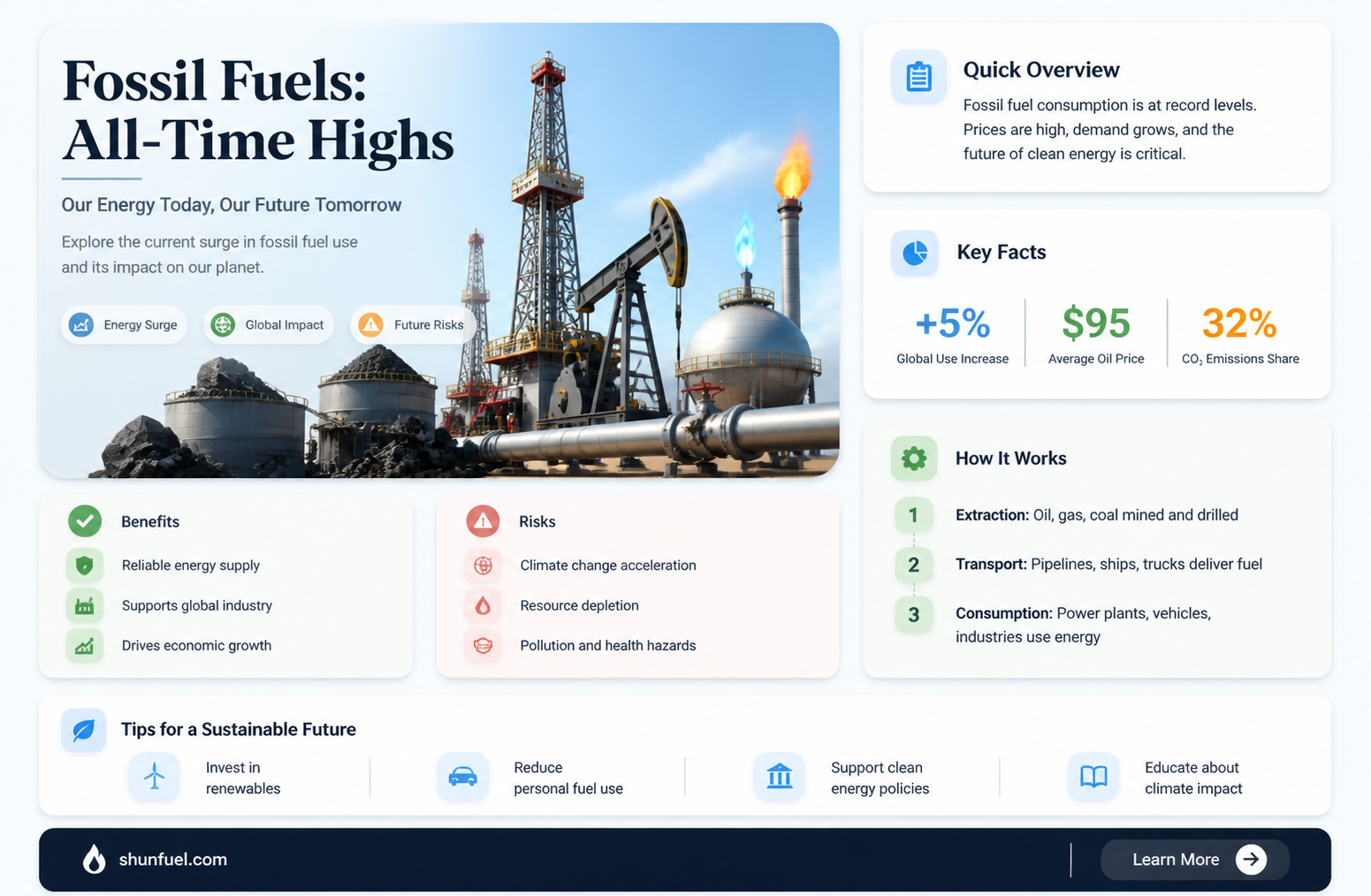Click 'Extraction: Oil, gas, coal mined and drilled'
This screenshot has height=896, width=1371.
[1097, 515]
